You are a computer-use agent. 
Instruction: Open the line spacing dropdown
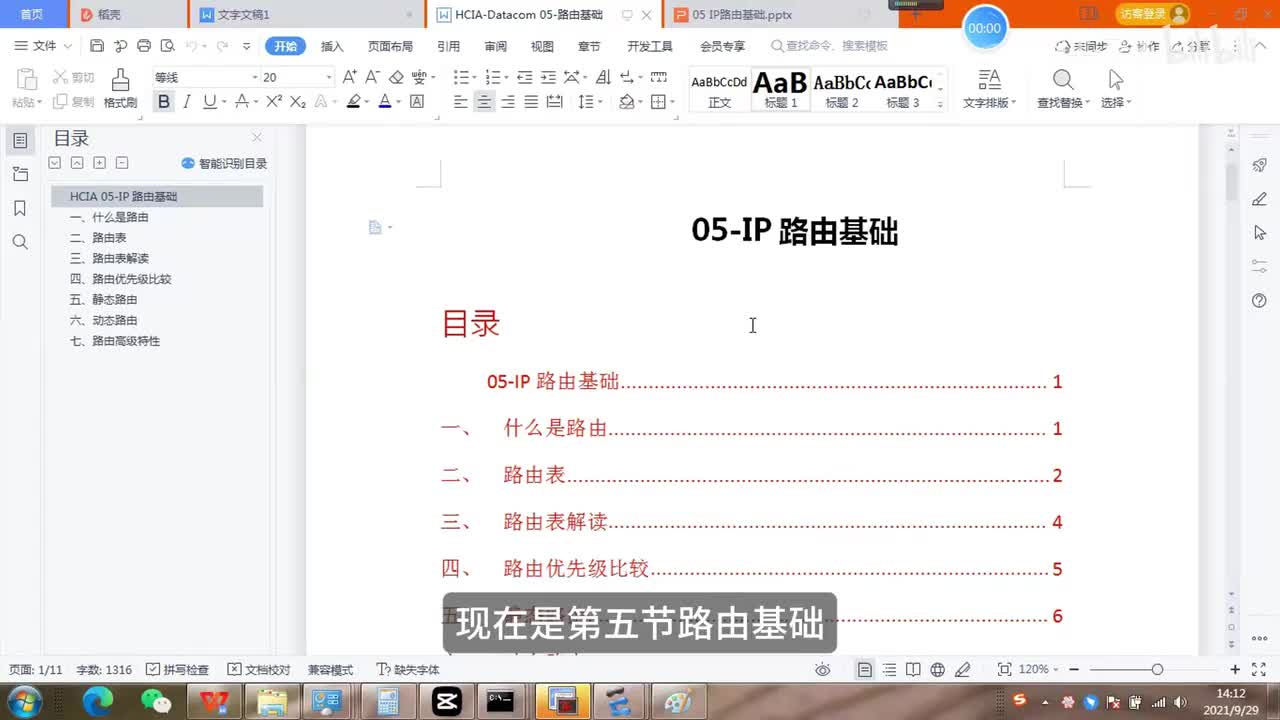tap(598, 101)
